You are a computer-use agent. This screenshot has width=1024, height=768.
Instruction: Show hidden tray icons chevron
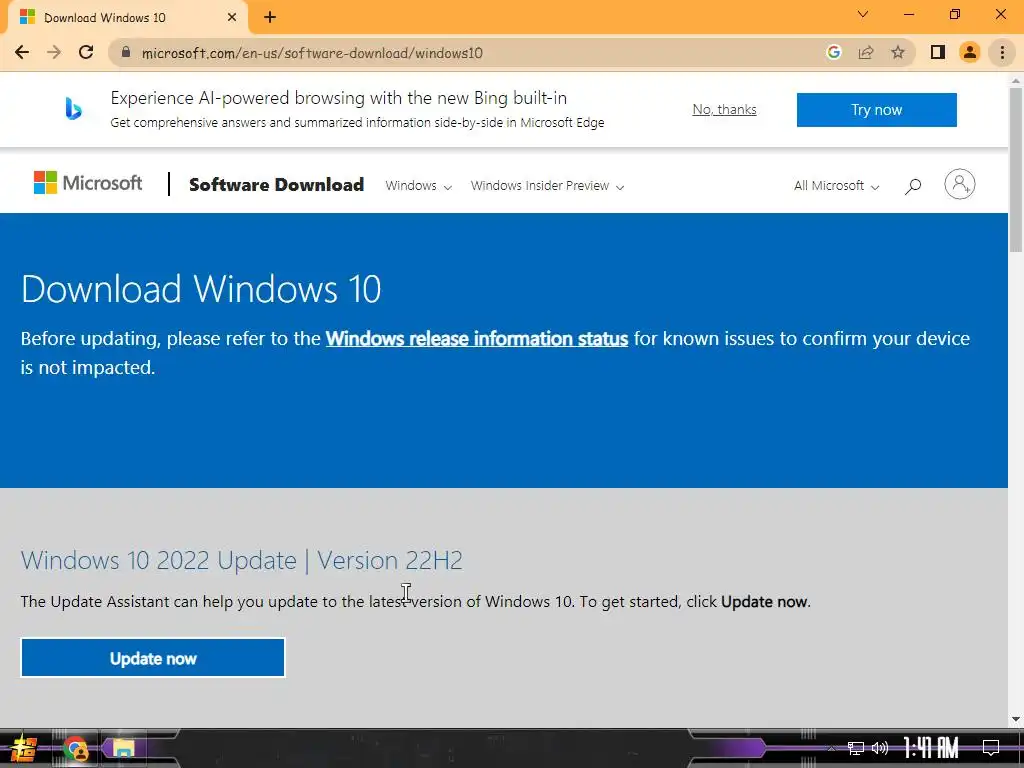point(831,748)
